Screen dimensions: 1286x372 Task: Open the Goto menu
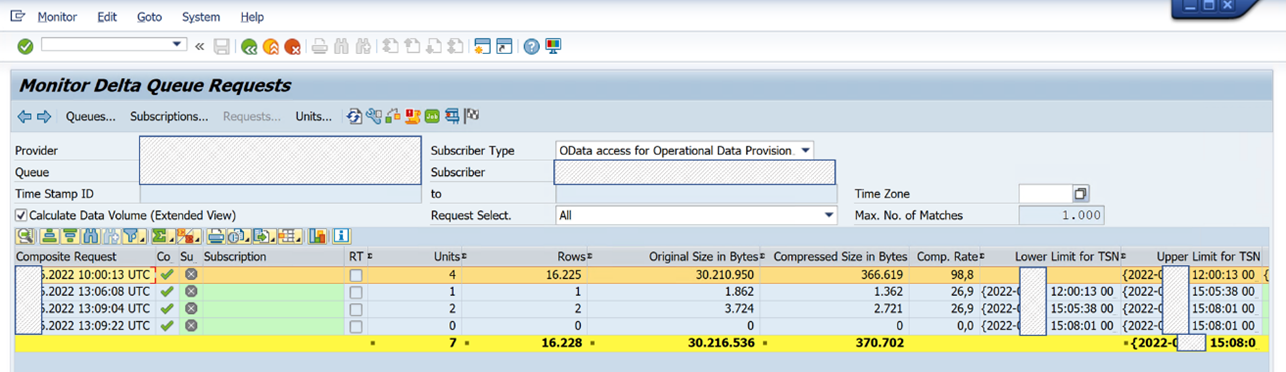click(x=149, y=17)
